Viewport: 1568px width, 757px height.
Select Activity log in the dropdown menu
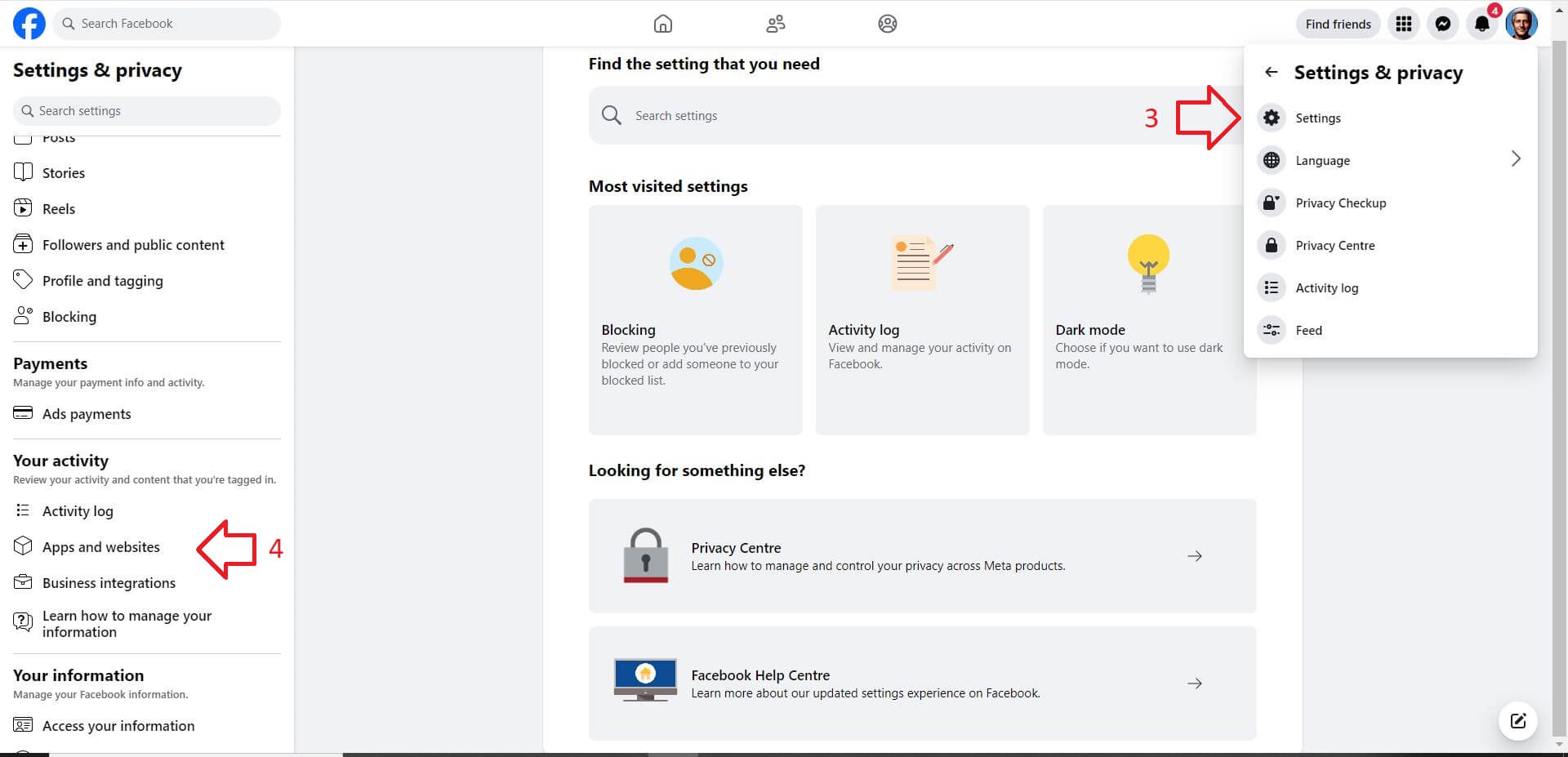[x=1390, y=287]
